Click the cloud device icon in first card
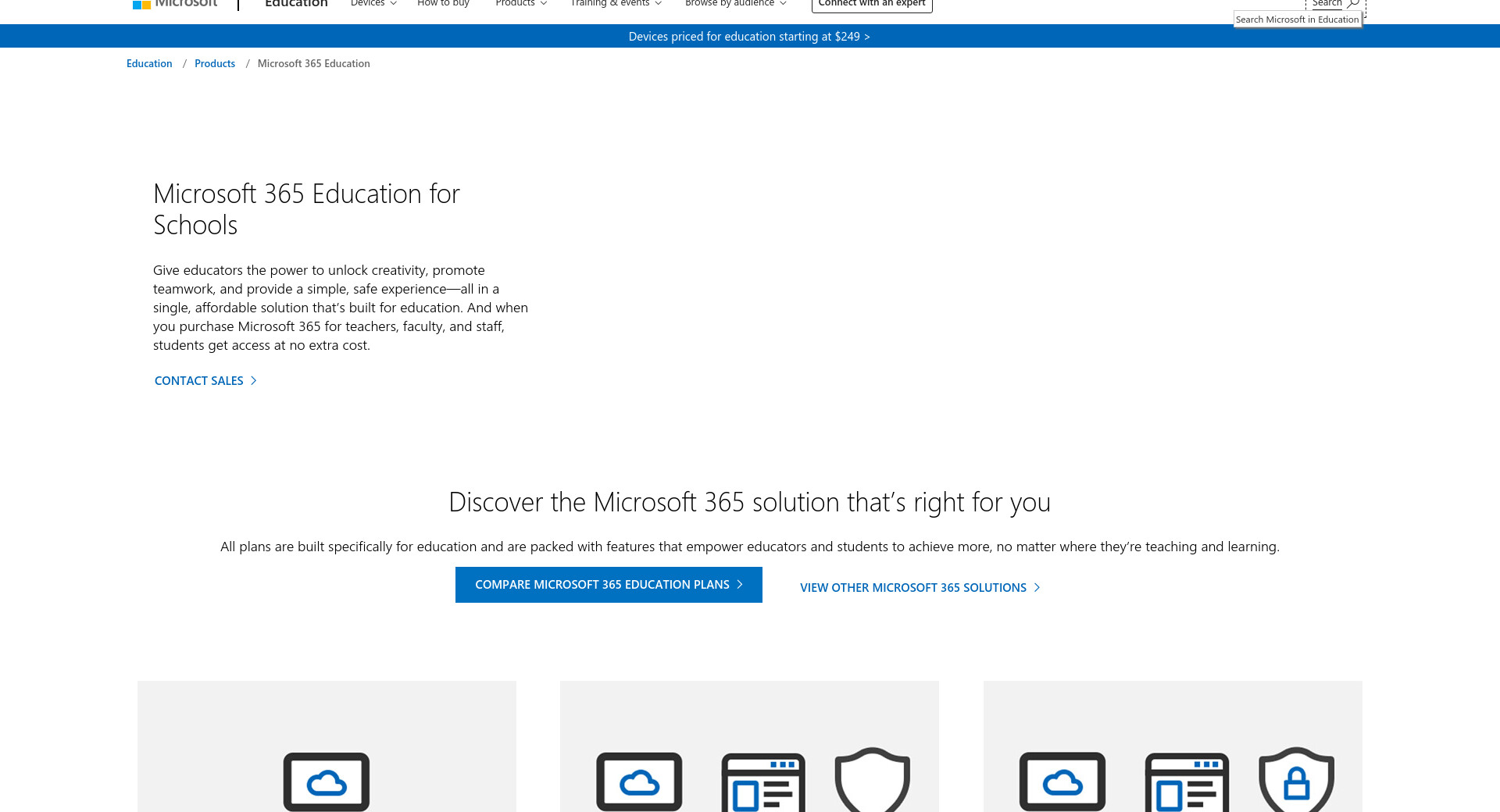Viewport: 1500px width, 812px height. (x=327, y=781)
